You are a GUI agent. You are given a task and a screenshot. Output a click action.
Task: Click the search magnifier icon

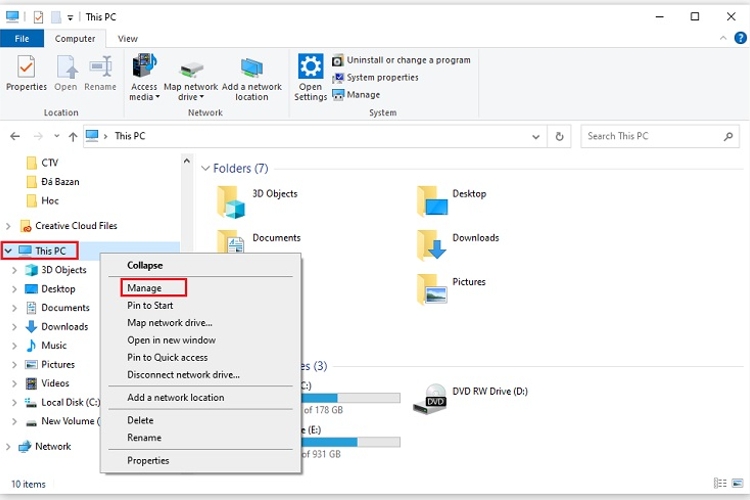coord(728,136)
